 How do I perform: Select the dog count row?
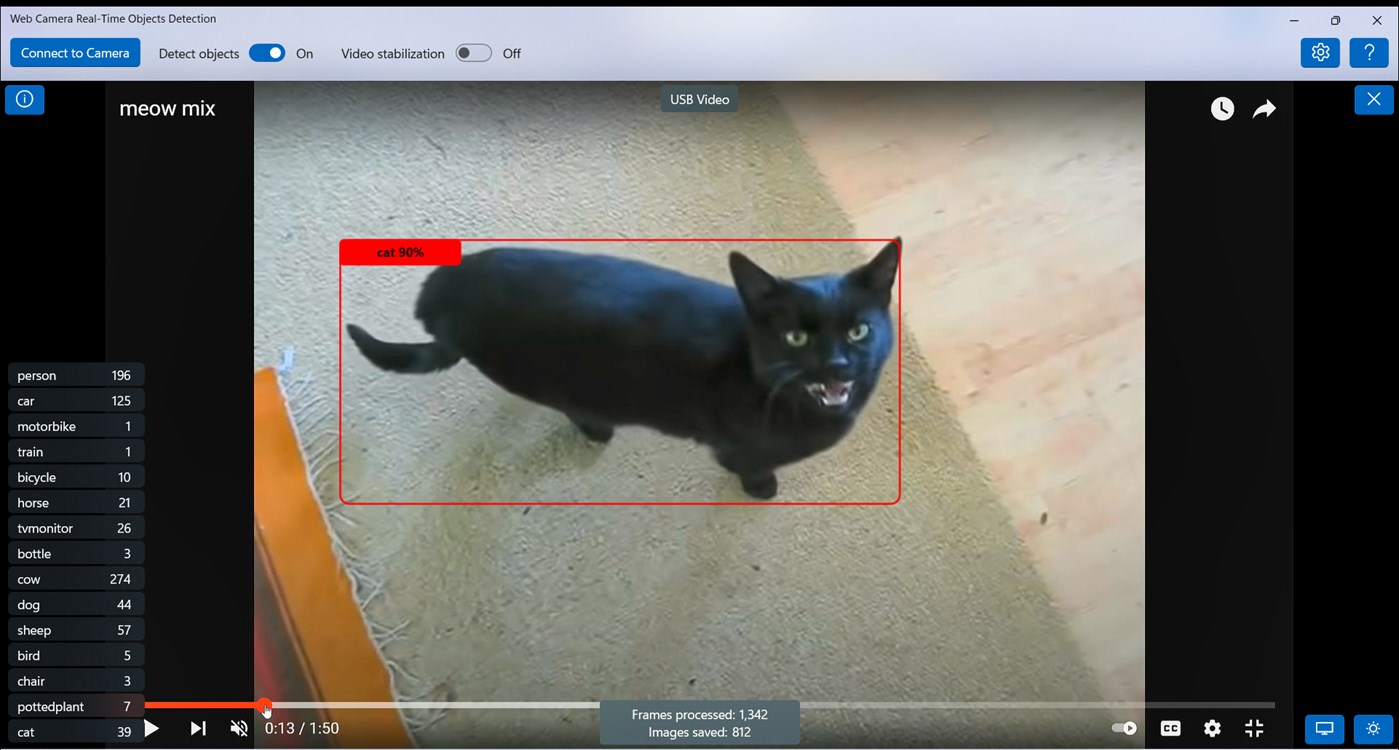[x=76, y=604]
